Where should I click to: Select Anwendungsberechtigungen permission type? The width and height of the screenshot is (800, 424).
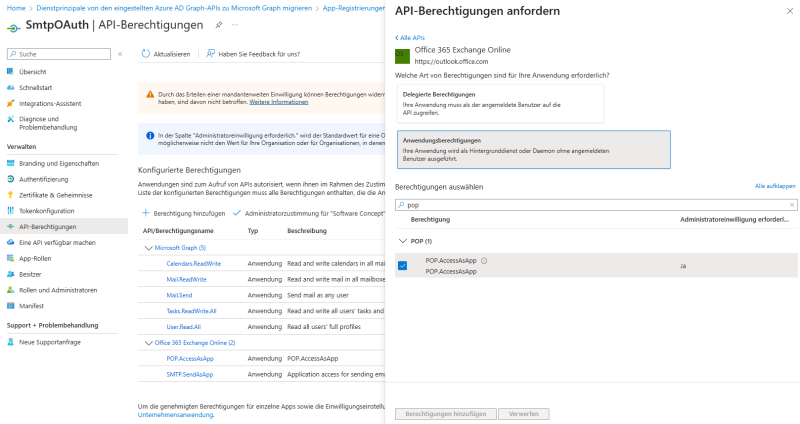pyautogui.click(x=533, y=149)
